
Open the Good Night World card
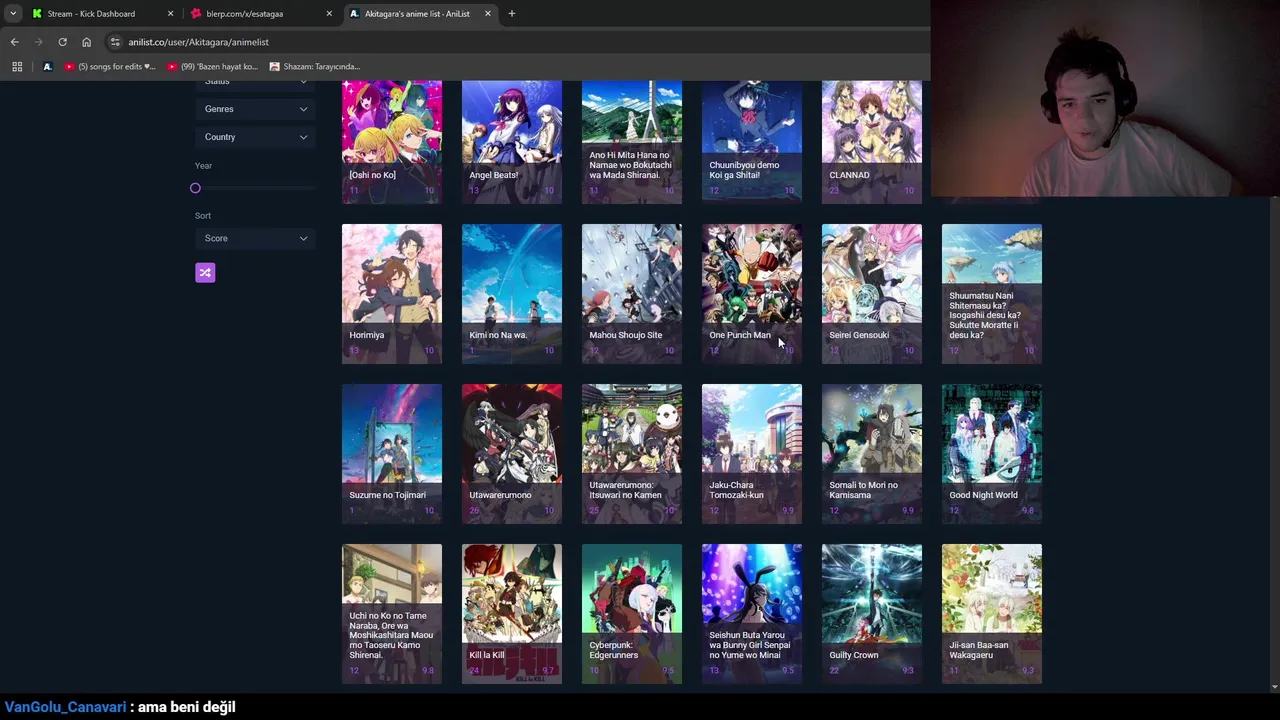pos(992,454)
